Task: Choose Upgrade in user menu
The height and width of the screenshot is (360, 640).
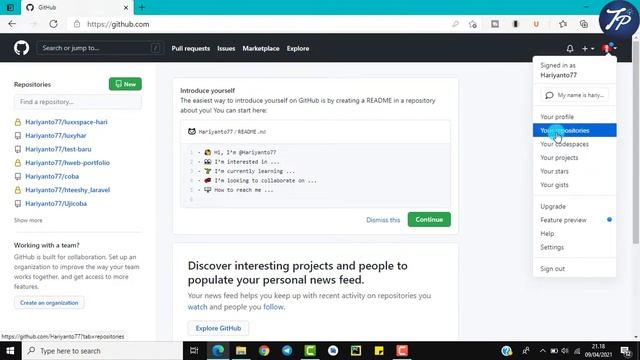Action: 574,206
